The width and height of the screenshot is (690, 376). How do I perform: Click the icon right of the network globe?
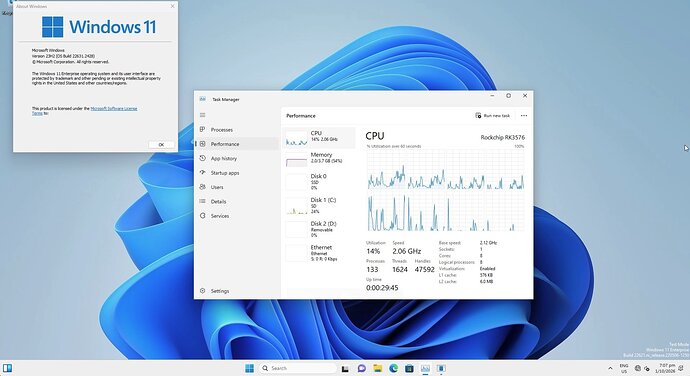[x=647, y=369]
